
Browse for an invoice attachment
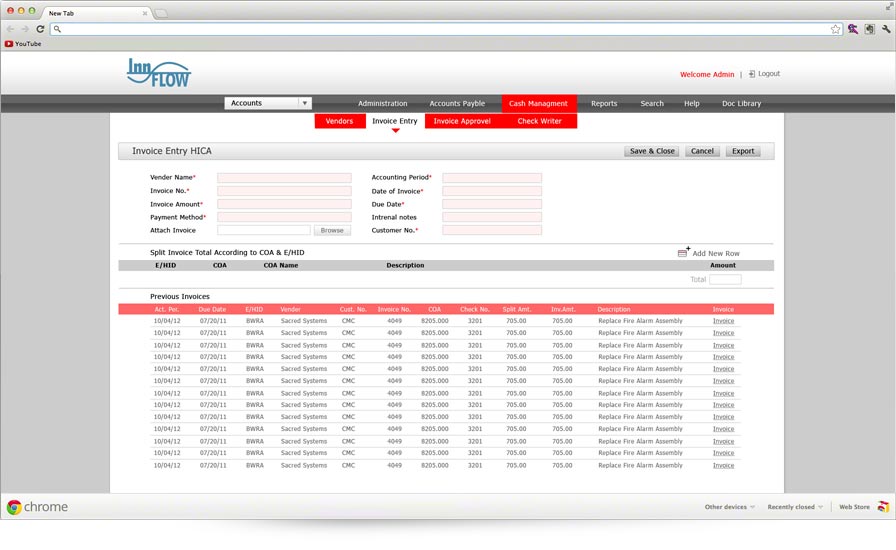pyautogui.click(x=332, y=230)
